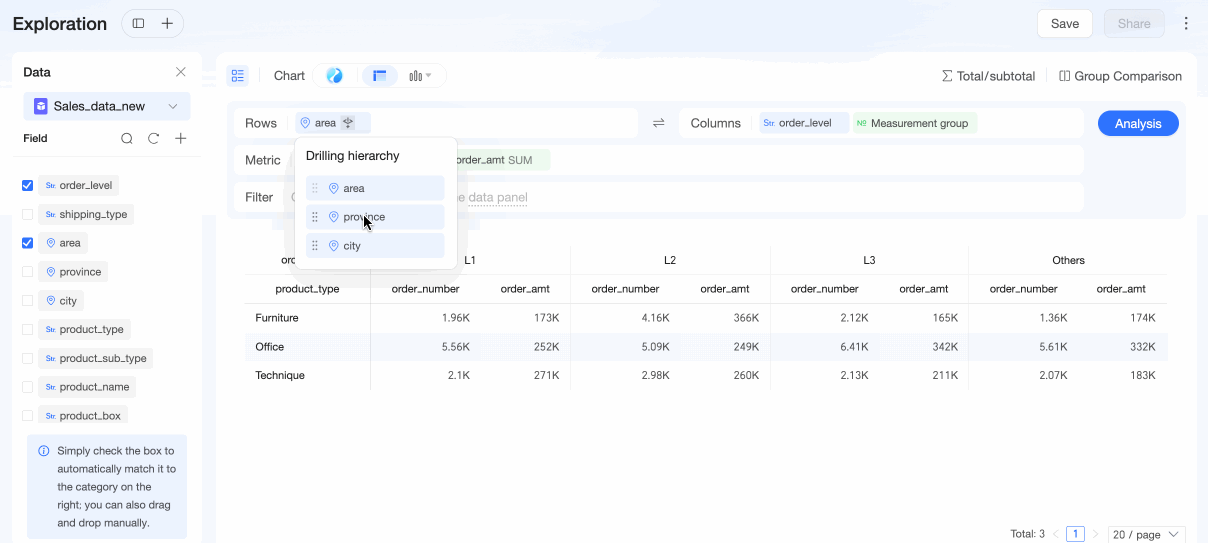
Task: Click the product_type column header
Action: tap(307, 289)
